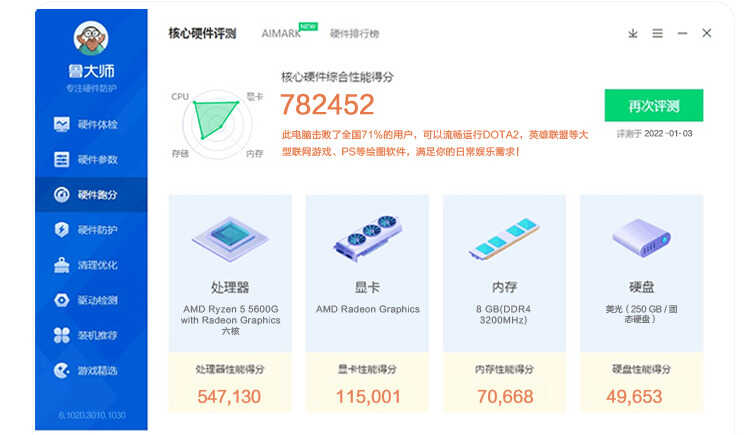Click the 内存 card title
The height and width of the screenshot is (435, 752).
pyautogui.click(x=504, y=287)
